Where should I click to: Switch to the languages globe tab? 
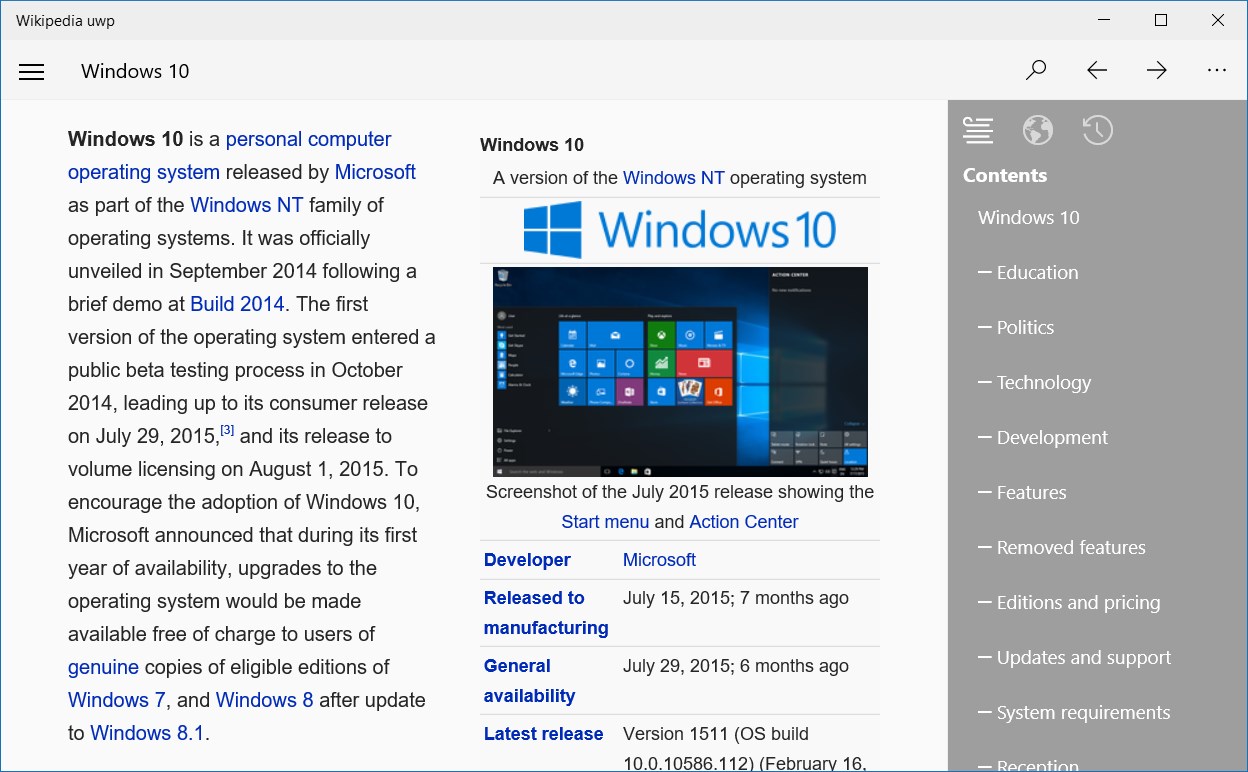pos(1038,130)
